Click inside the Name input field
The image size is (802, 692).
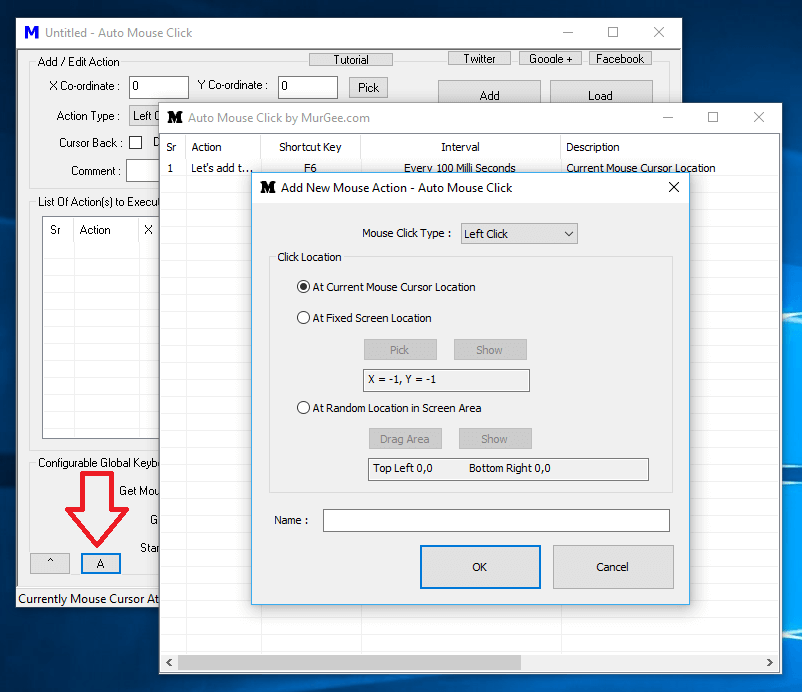pyautogui.click(x=496, y=520)
